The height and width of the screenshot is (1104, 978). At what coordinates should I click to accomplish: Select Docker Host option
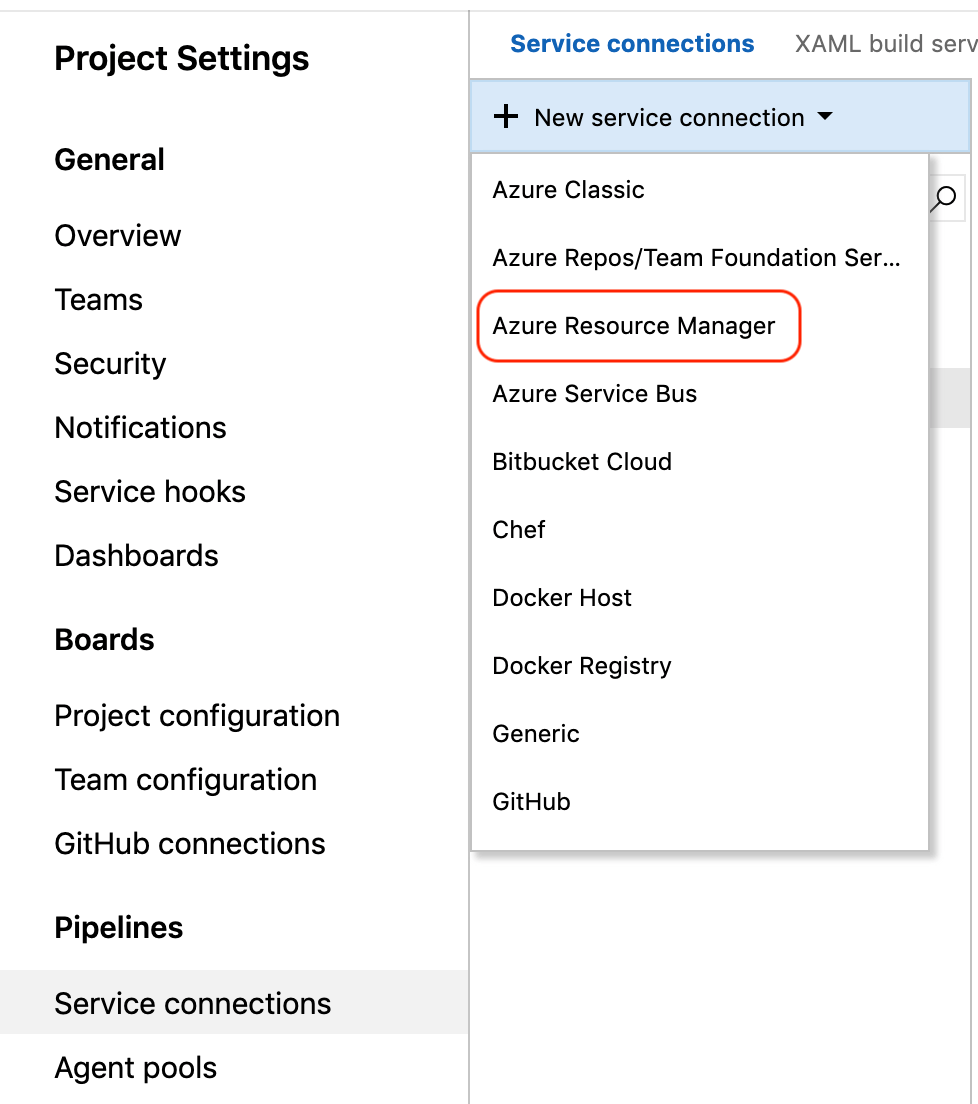pos(562,598)
